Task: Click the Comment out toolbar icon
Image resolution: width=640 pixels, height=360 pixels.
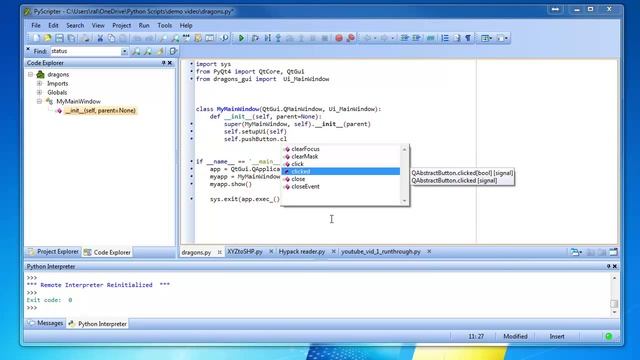Action: (x=430, y=38)
